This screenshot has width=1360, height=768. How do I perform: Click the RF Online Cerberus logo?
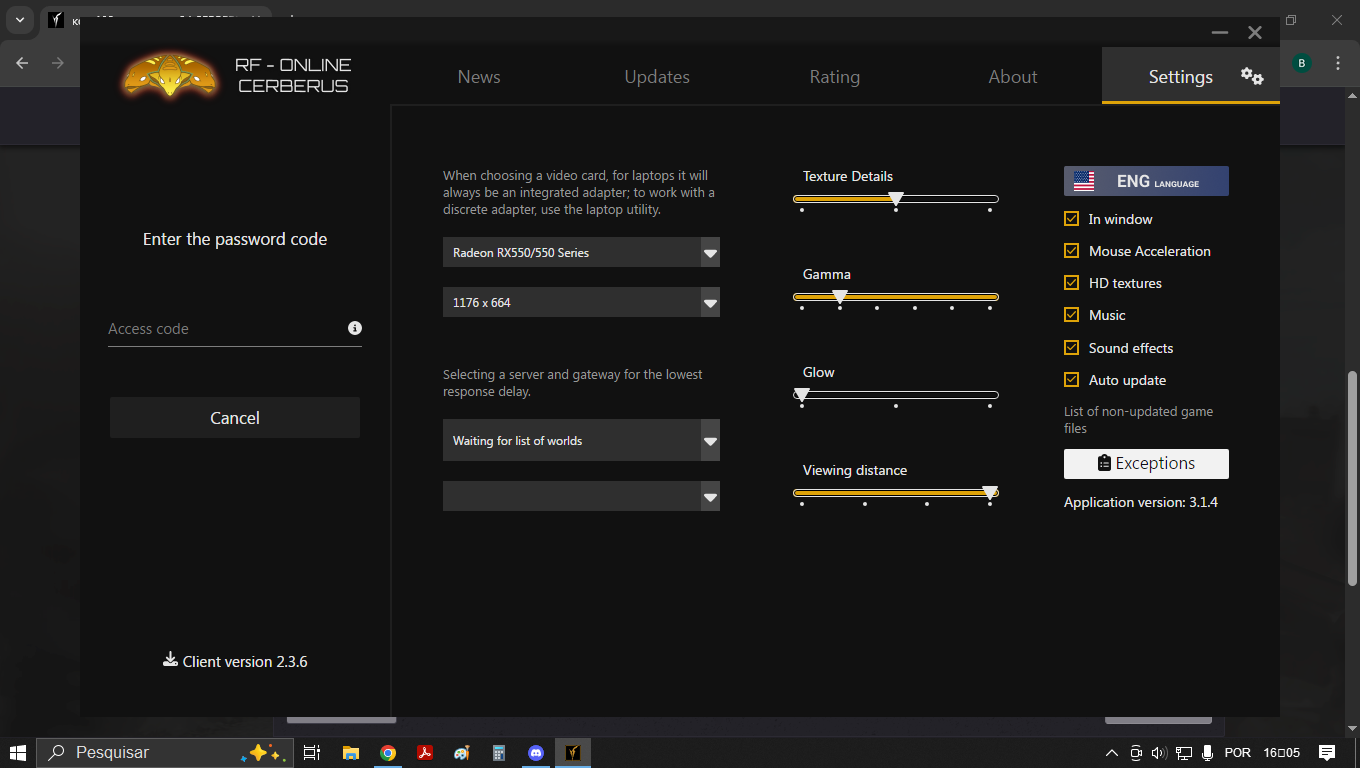170,76
